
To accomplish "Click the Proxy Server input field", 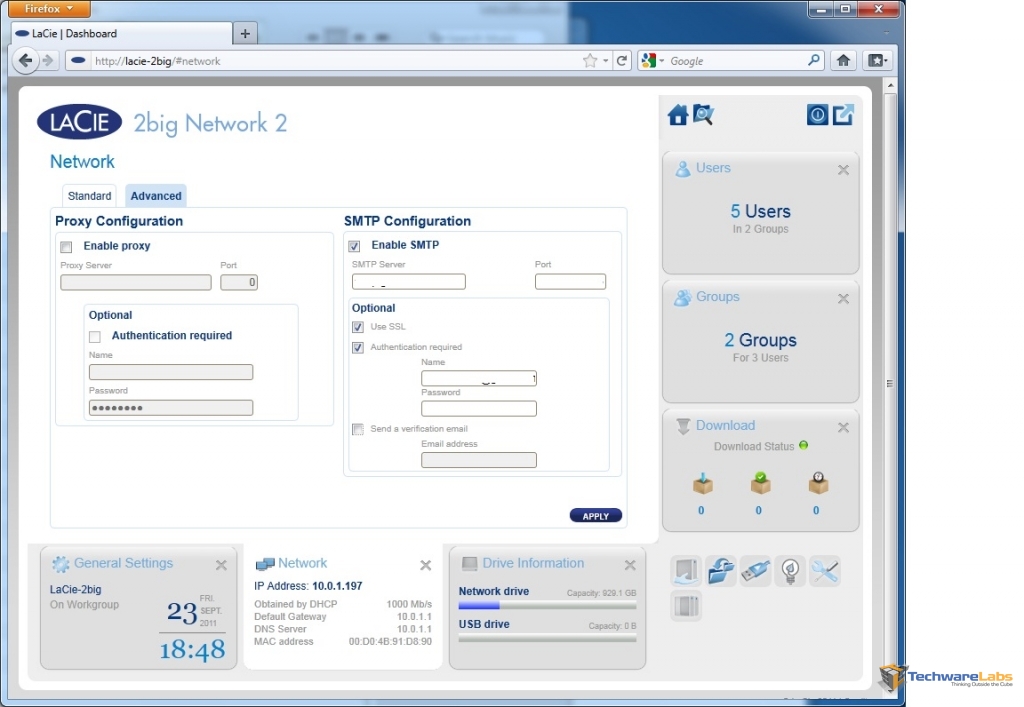I will [x=136, y=283].
